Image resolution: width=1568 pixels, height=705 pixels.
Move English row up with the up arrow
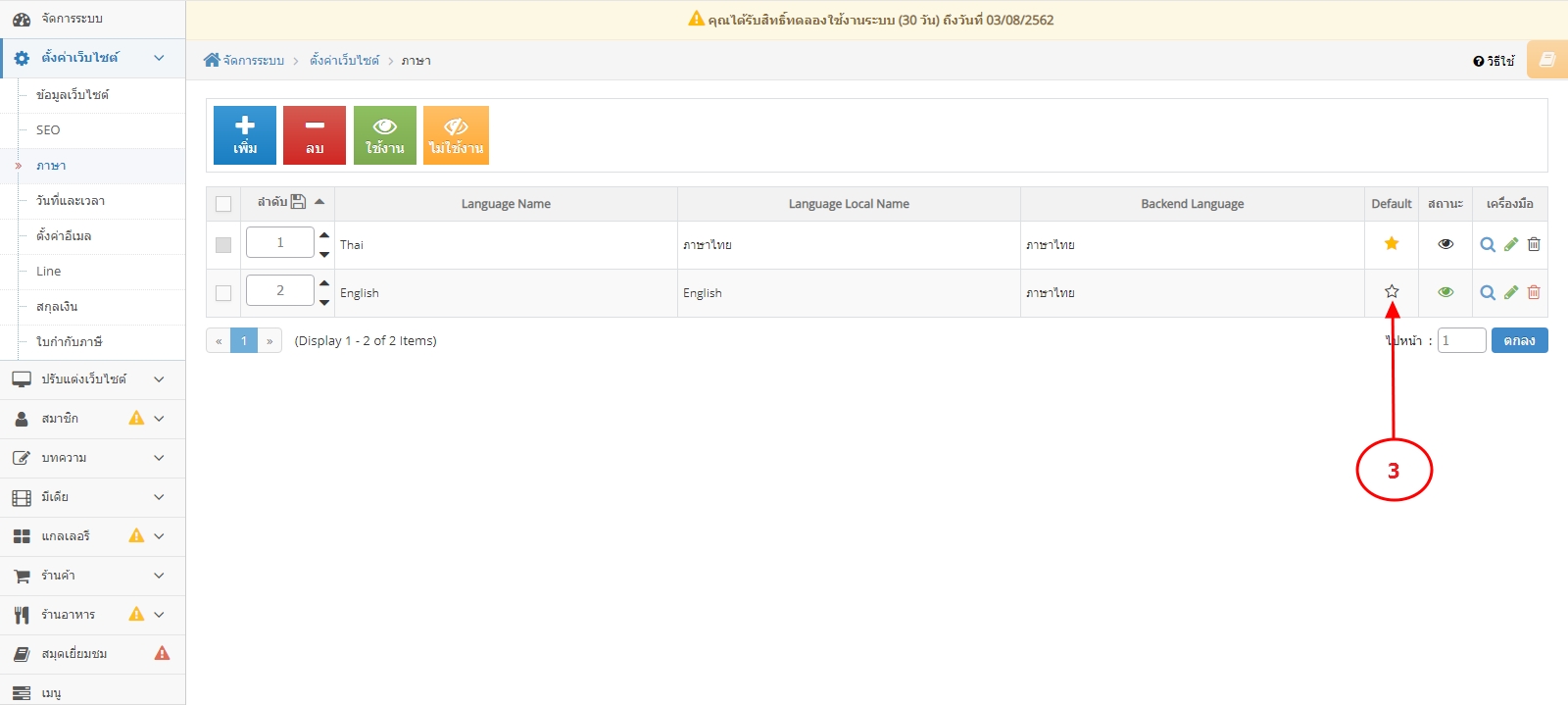(x=324, y=283)
